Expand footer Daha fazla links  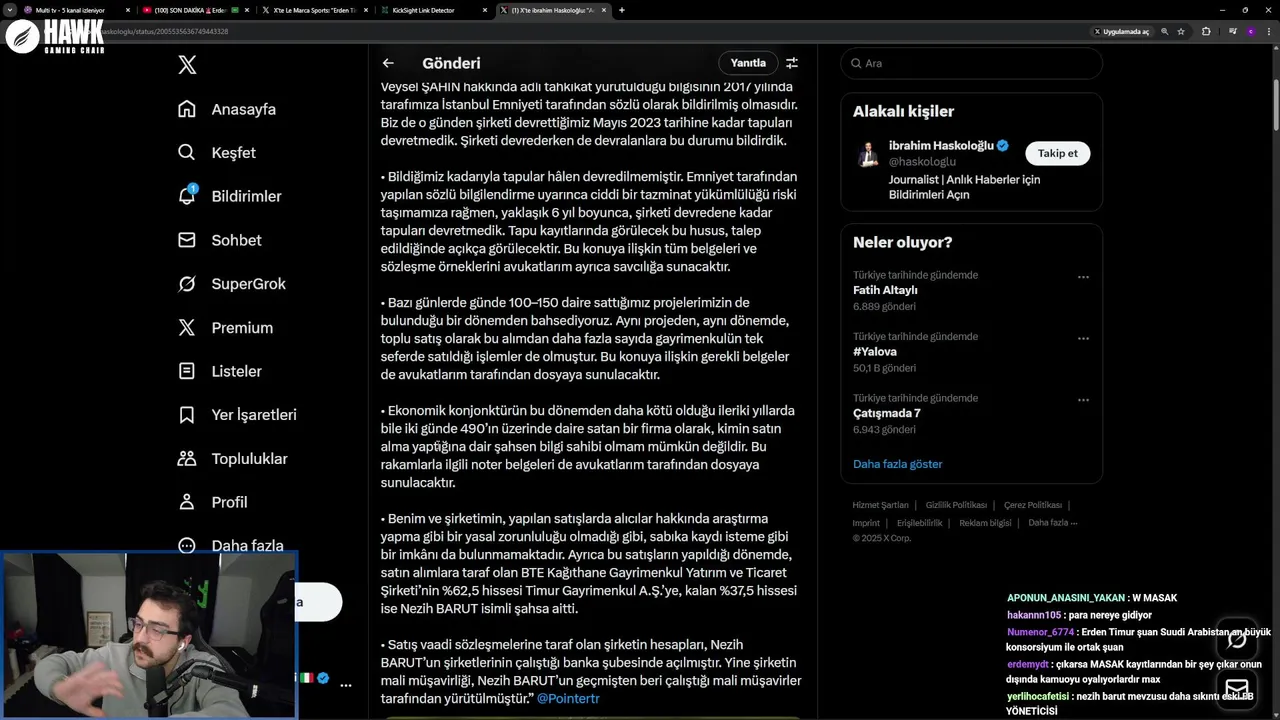point(1052,522)
